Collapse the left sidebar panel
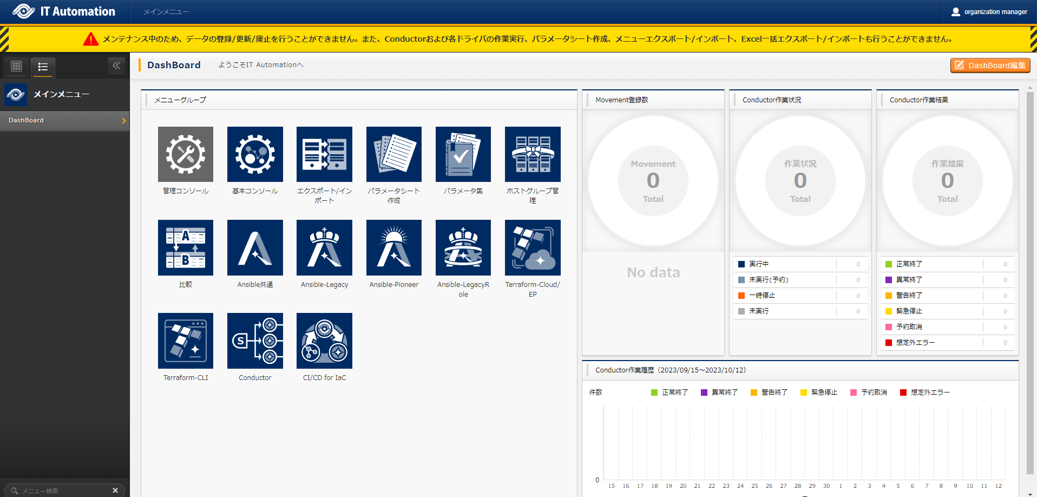Screen dimensions: 1037x497 point(116,66)
